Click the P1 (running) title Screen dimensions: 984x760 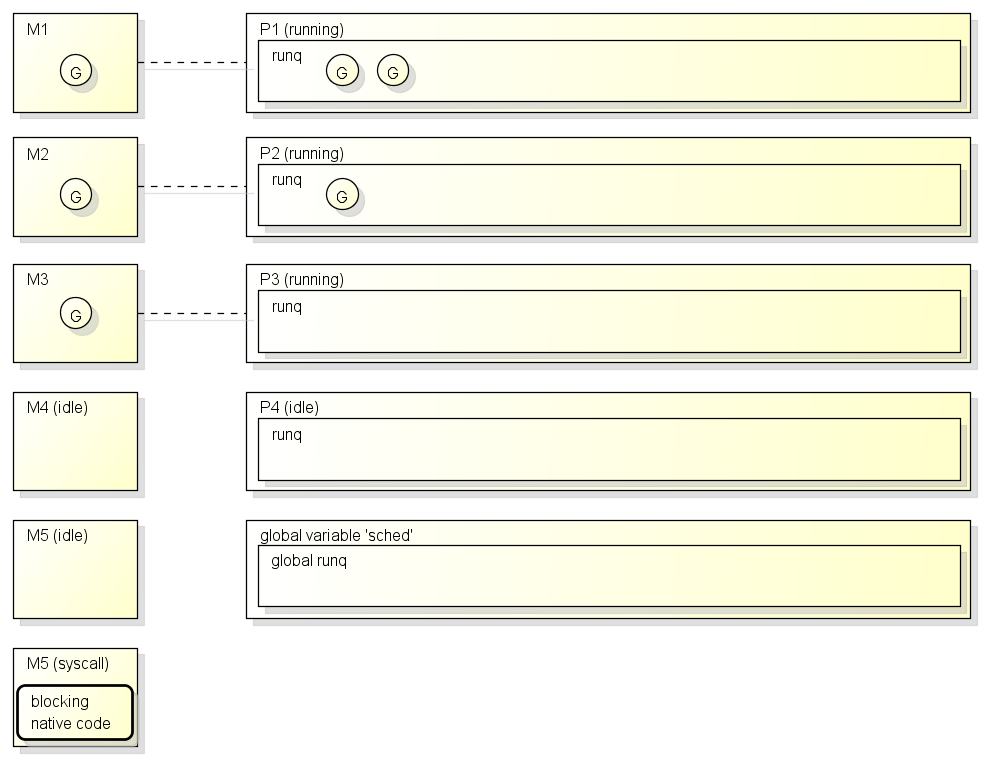[x=302, y=29]
